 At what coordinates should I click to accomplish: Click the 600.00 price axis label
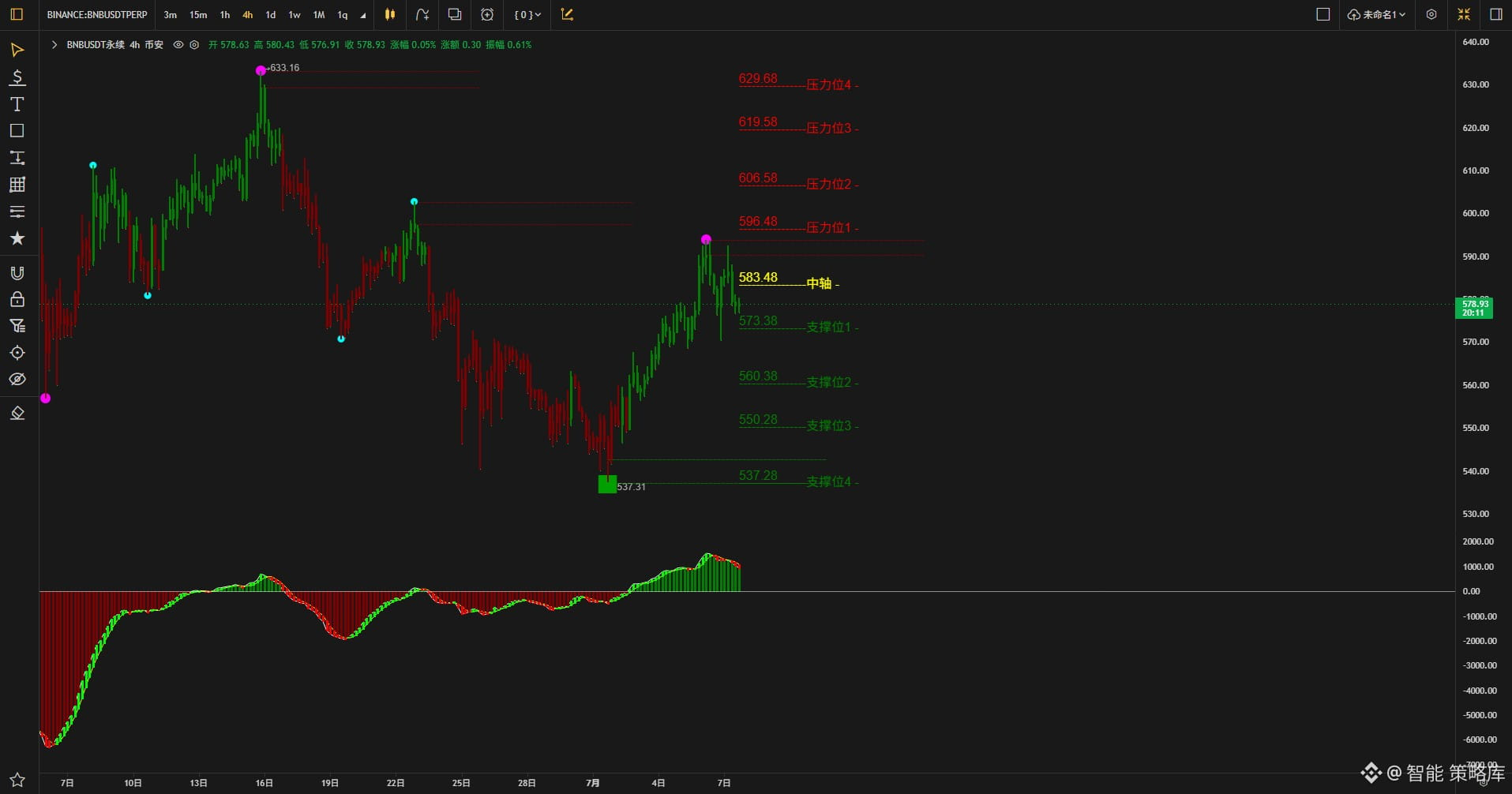tap(1476, 213)
